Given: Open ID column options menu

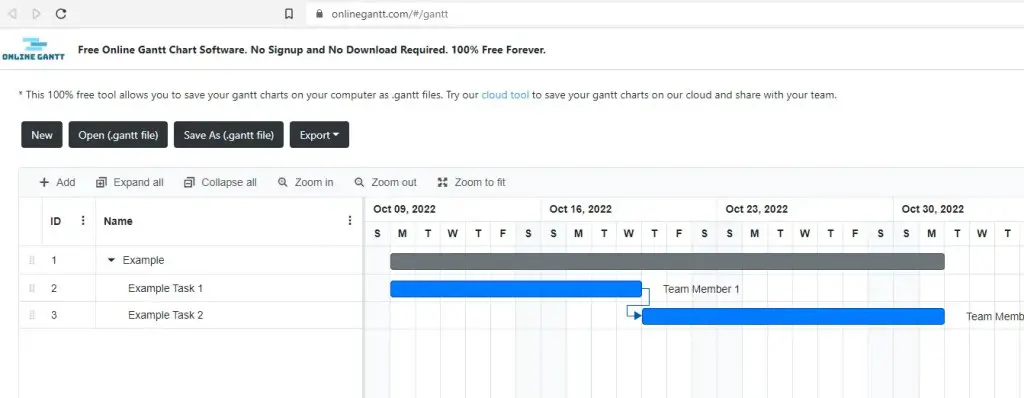Looking at the screenshot, I should 83,220.
